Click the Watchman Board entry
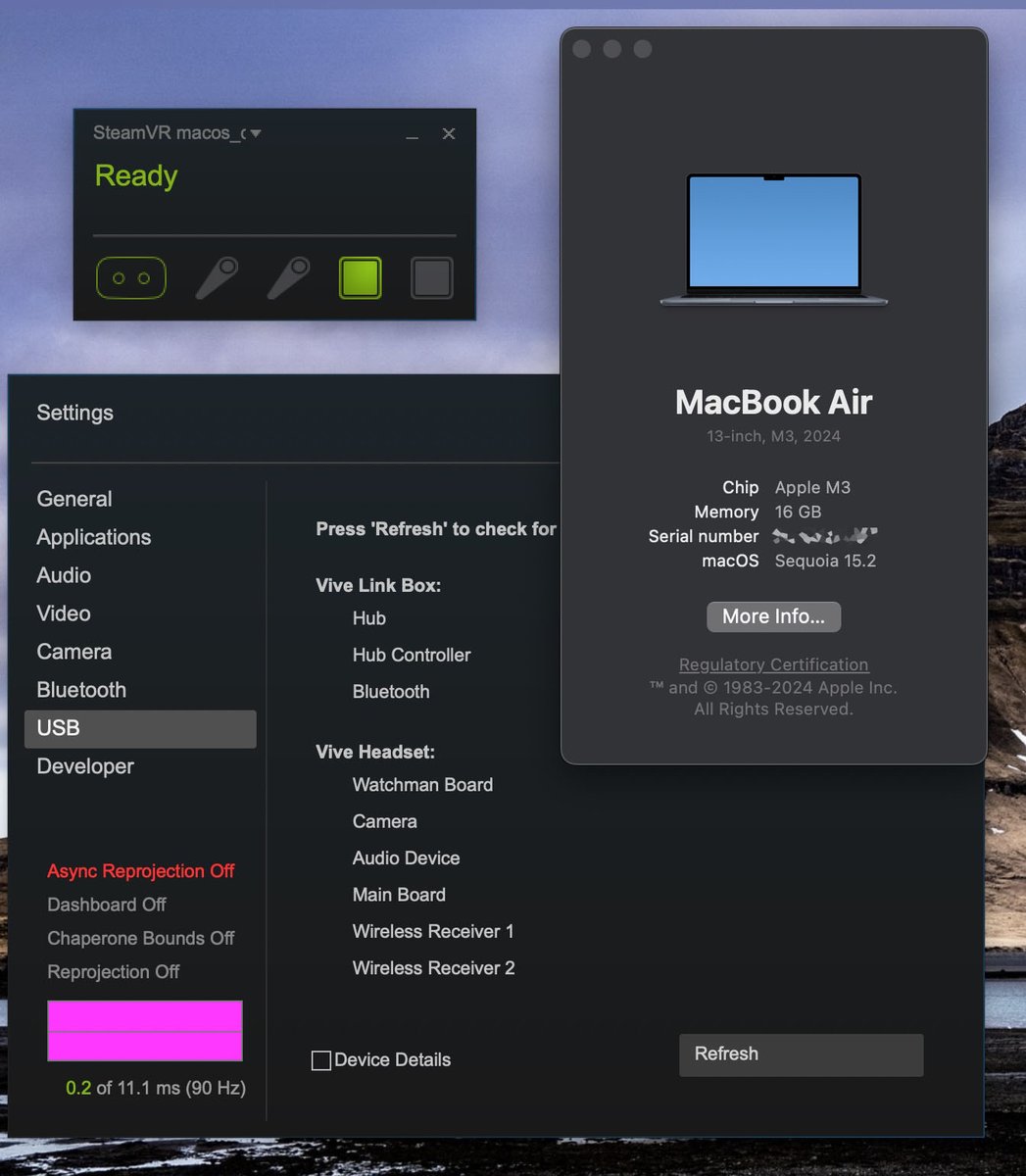The height and width of the screenshot is (1176, 1026). click(422, 785)
